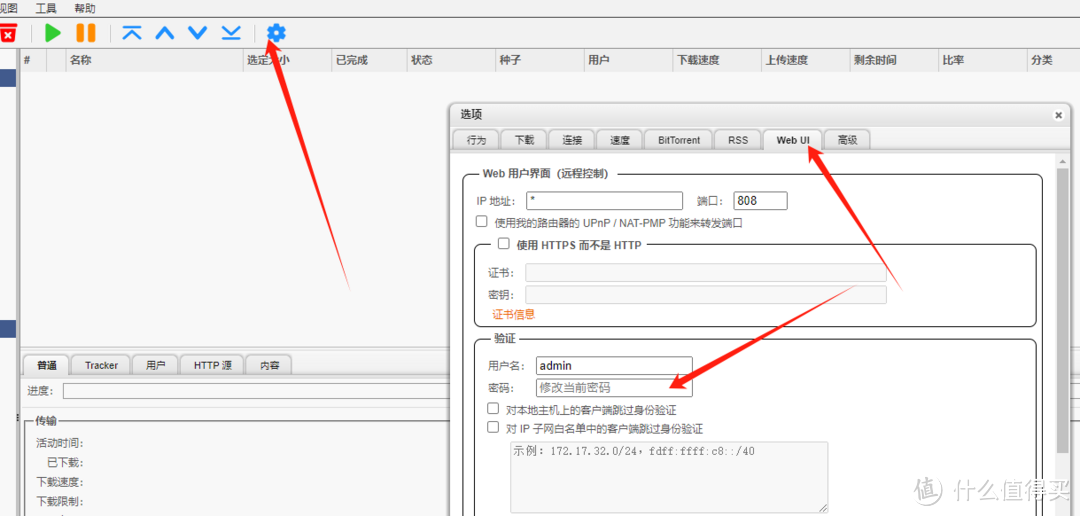Sort by the 用户 column header
Image resolution: width=1080 pixels, height=516 pixels.
(628, 60)
